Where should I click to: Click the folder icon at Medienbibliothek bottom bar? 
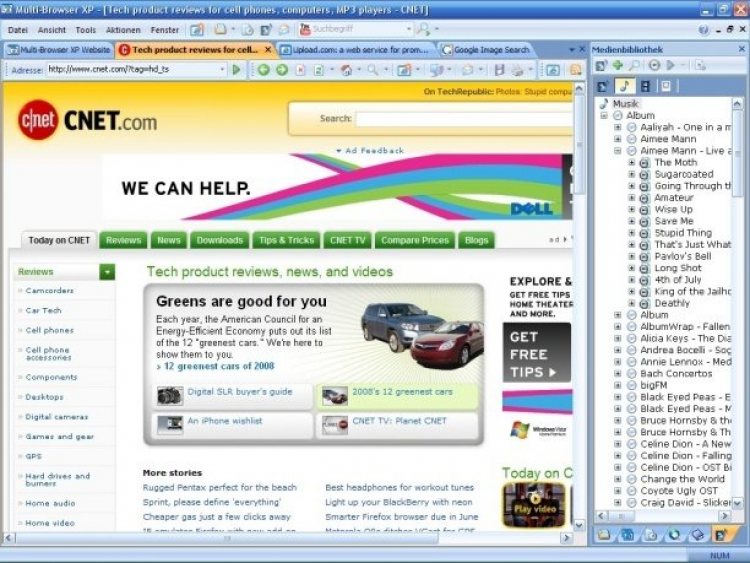click(x=604, y=534)
